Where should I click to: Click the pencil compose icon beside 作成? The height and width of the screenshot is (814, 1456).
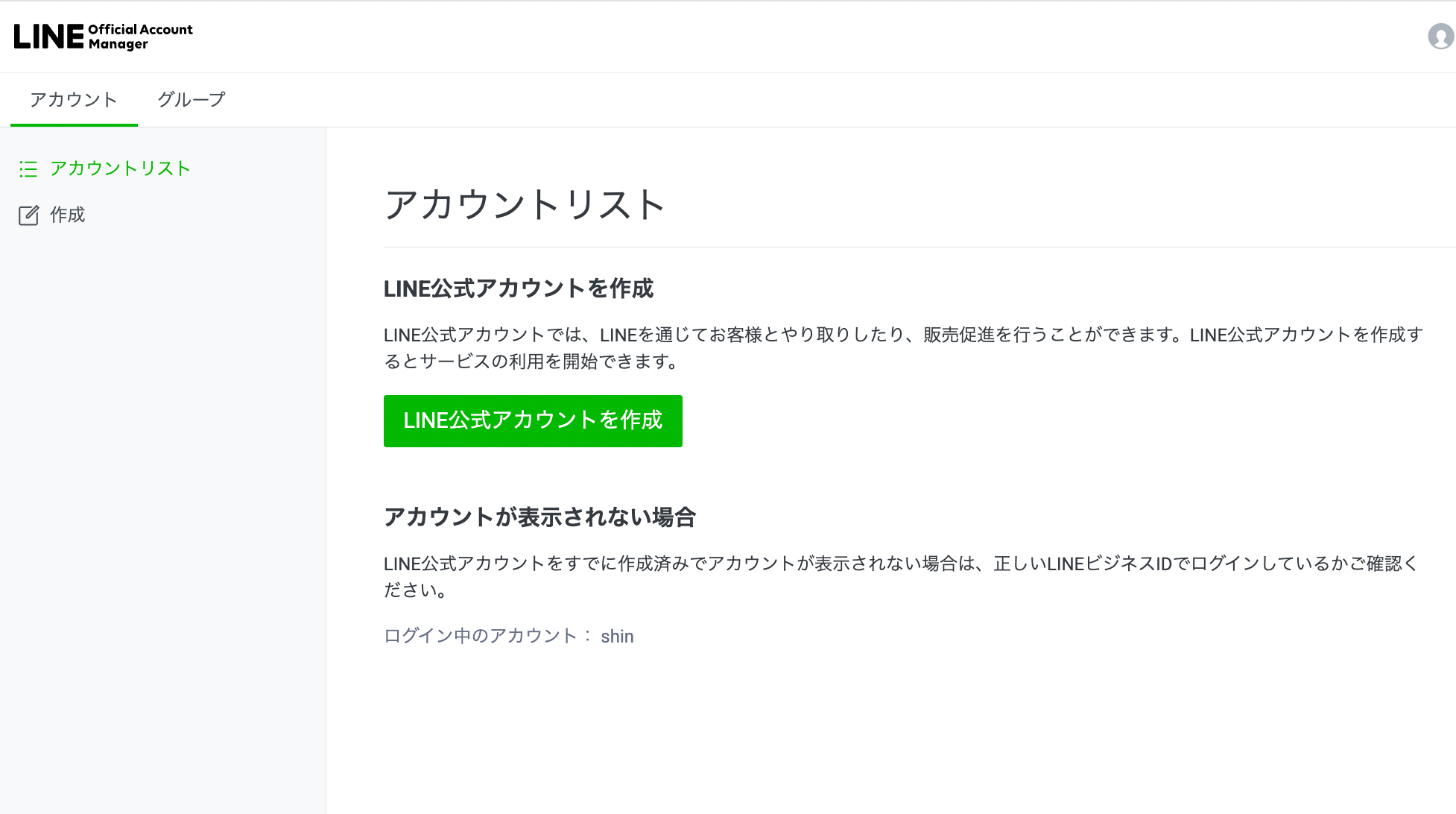[x=28, y=215]
